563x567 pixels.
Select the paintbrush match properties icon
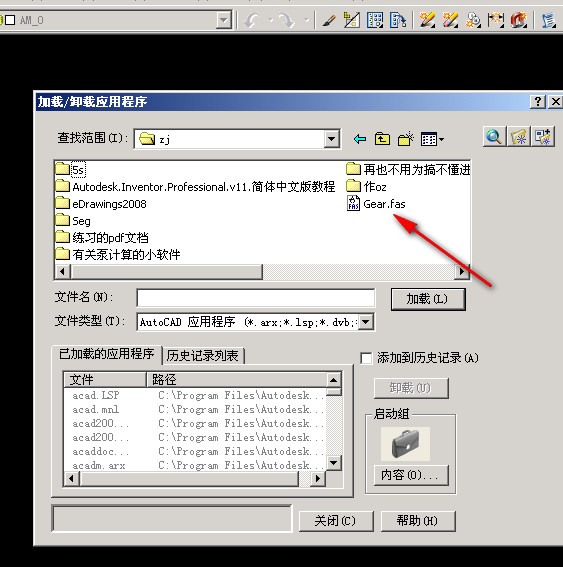click(x=329, y=21)
